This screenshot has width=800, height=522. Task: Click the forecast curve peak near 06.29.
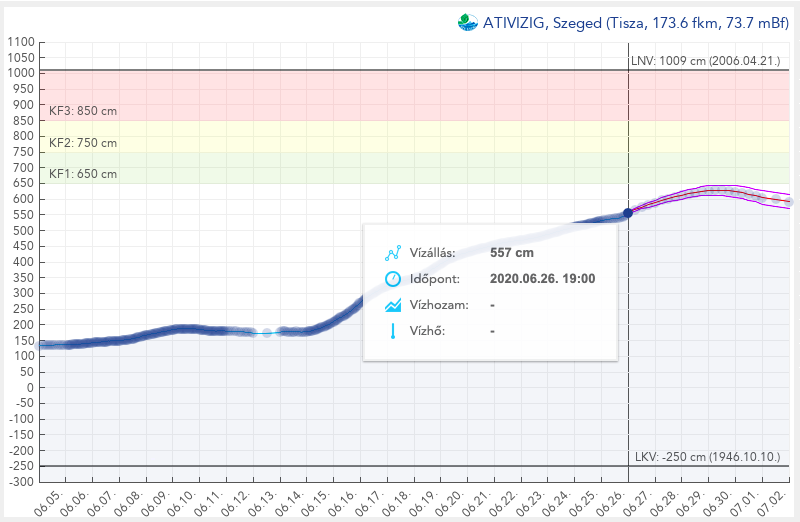712,190
